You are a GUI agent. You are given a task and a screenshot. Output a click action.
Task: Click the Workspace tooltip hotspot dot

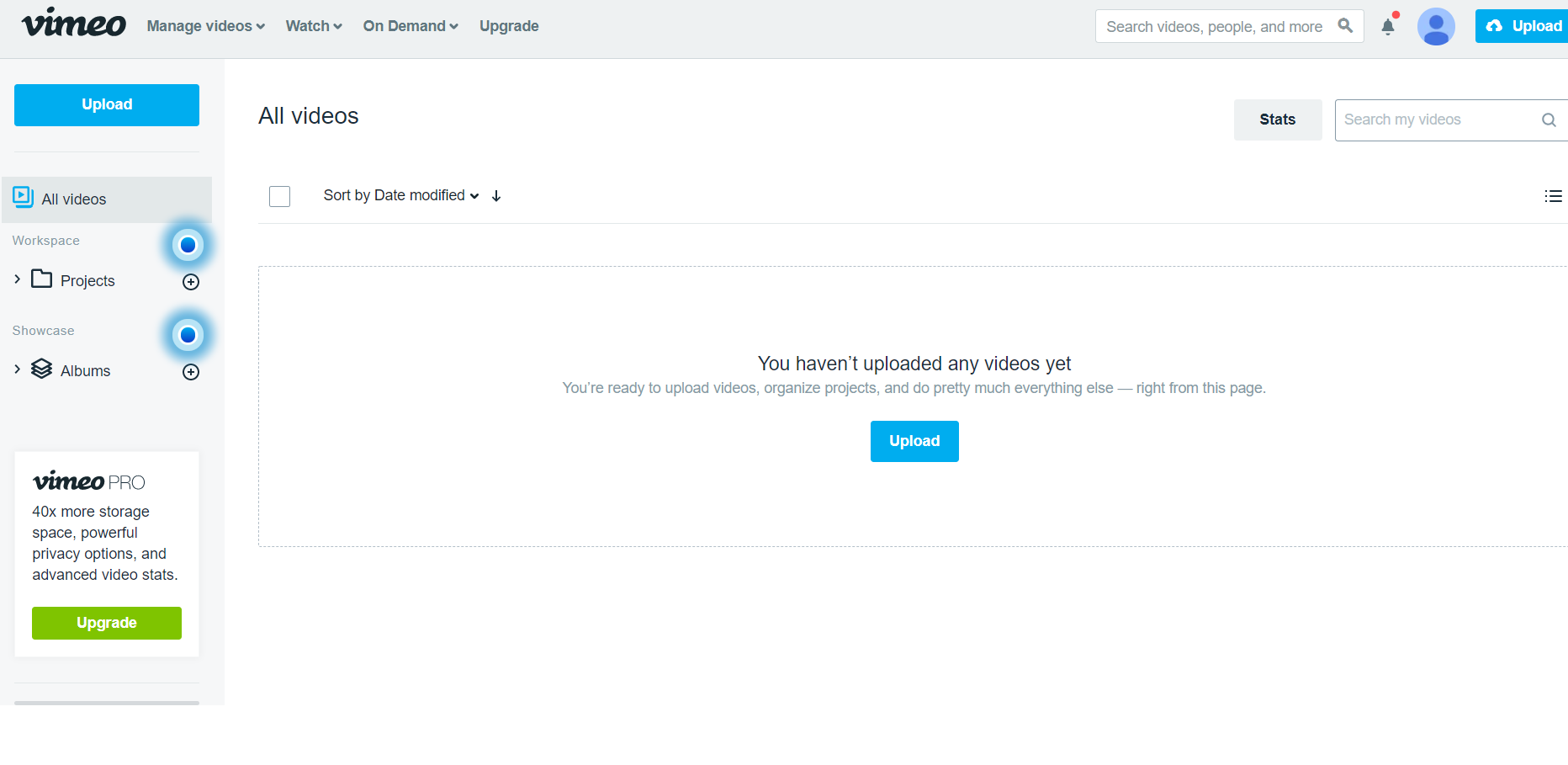click(x=188, y=245)
